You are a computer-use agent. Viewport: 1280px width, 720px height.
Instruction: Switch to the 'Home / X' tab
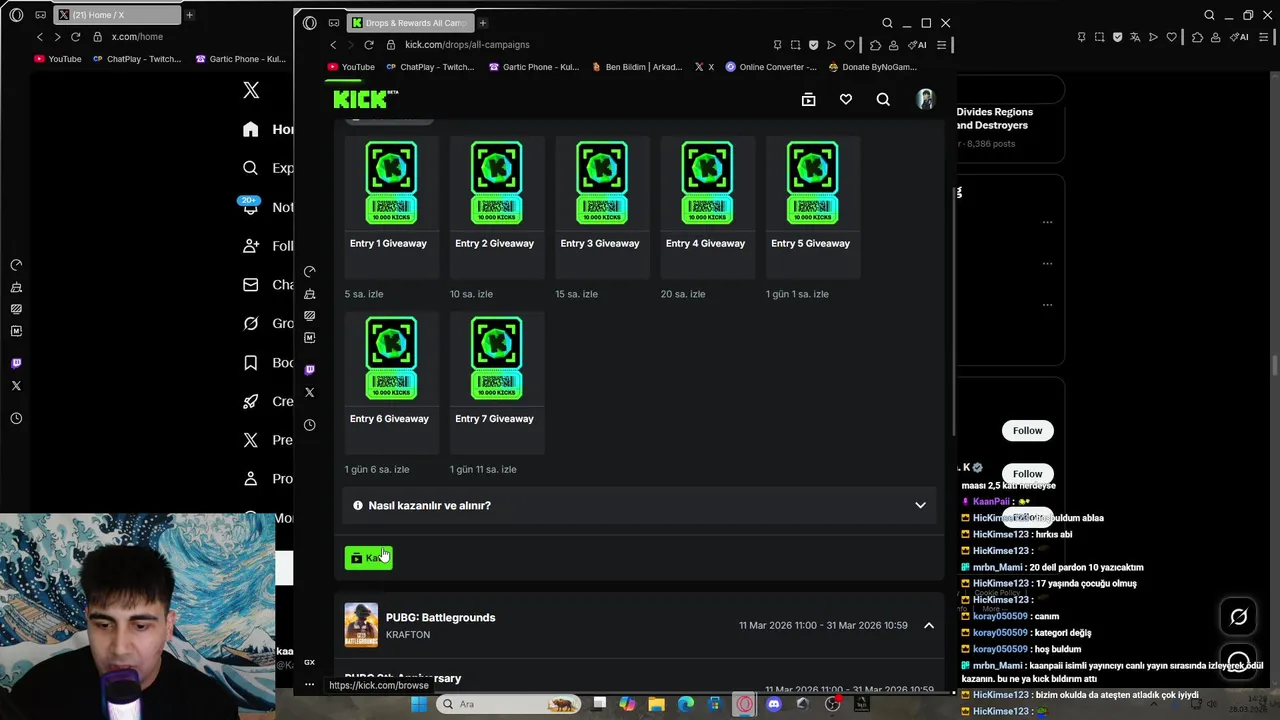point(115,15)
